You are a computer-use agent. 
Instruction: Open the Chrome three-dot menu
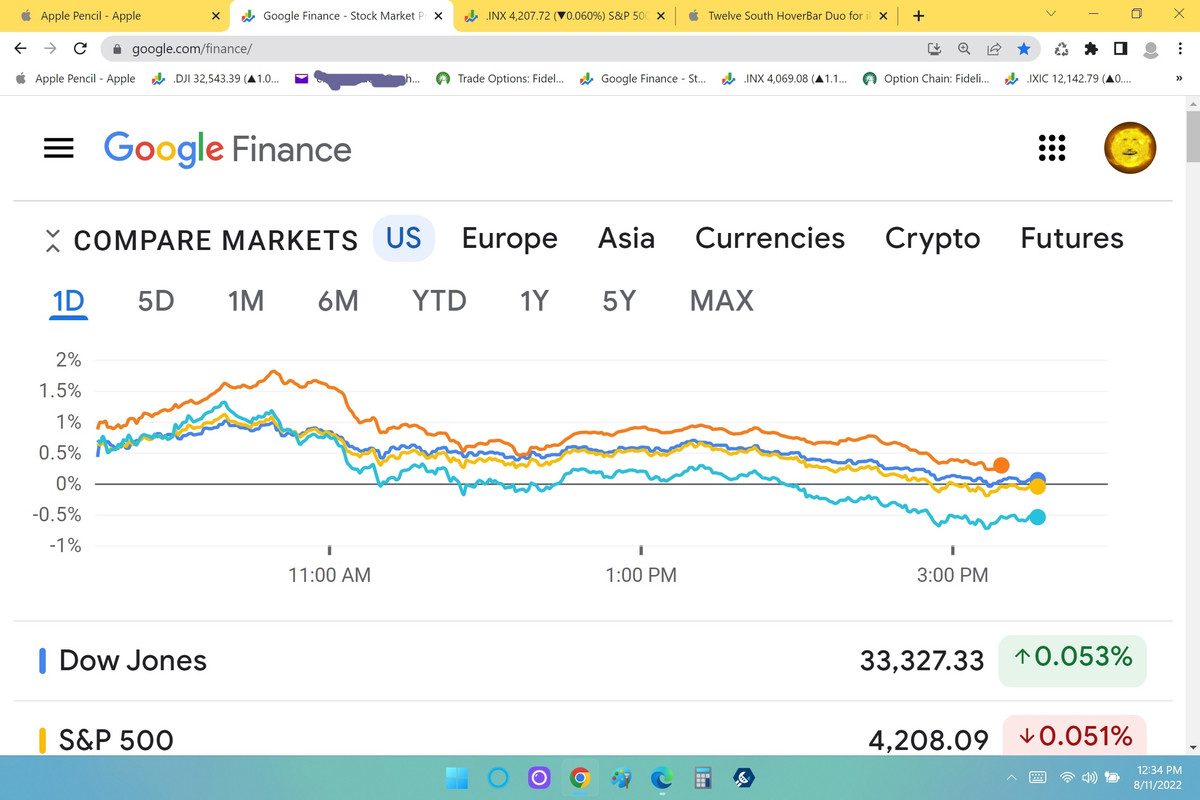[x=1181, y=48]
